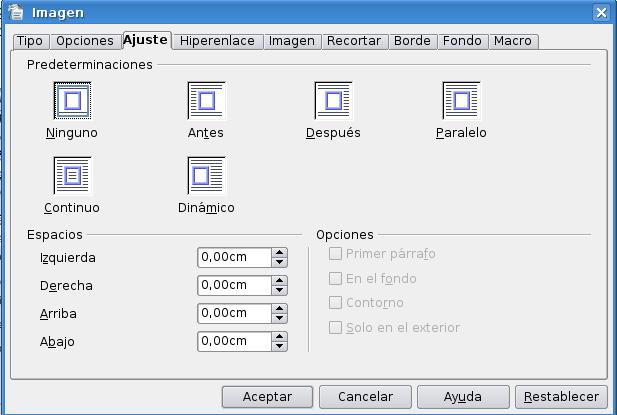The width and height of the screenshot is (617, 415).
Task: Click the Arriba spacing input field
Action: 234,313
